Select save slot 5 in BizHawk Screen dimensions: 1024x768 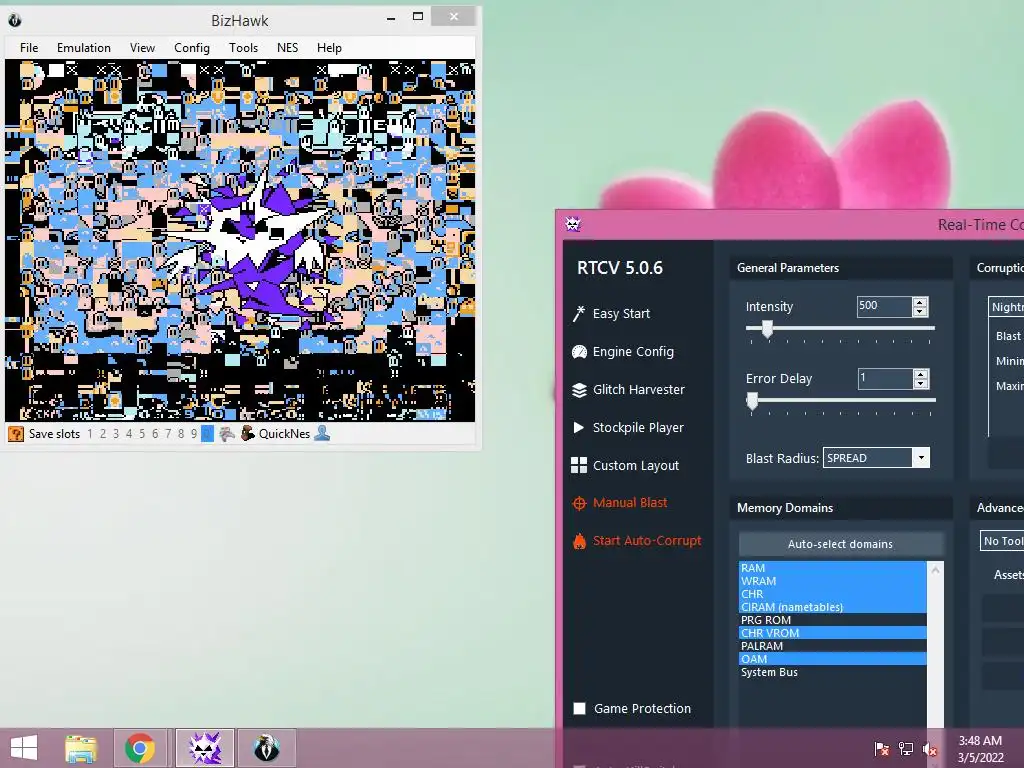click(142, 434)
